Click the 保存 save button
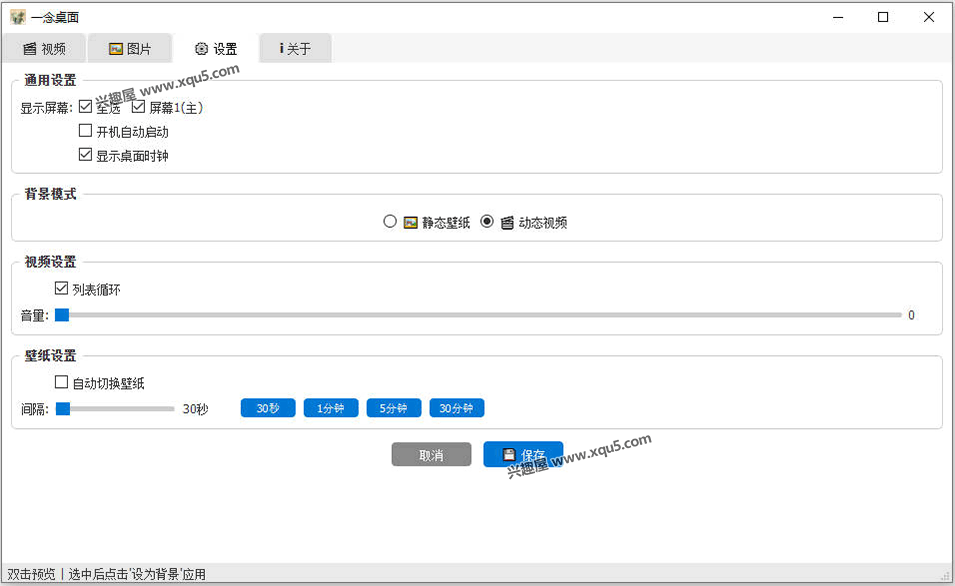Screen dimensions: 955x586 pyautogui.click(x=523, y=454)
